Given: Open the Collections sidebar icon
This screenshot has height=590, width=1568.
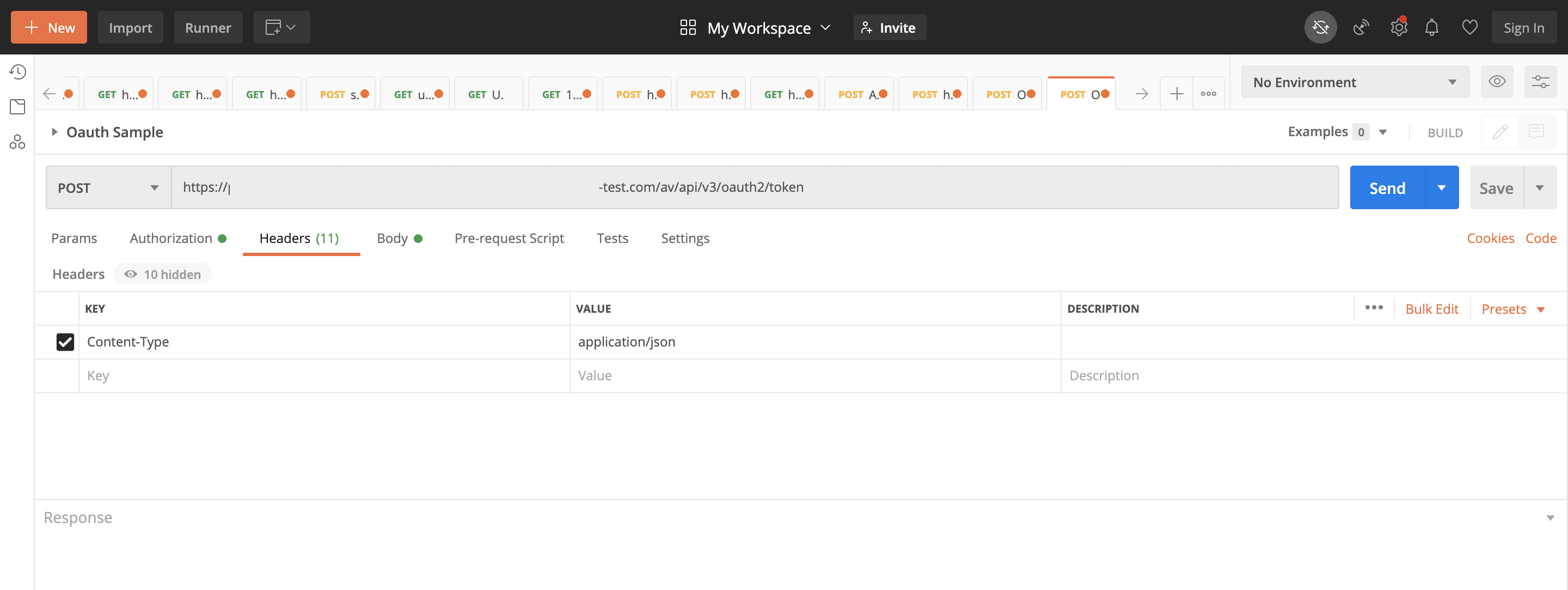Looking at the screenshot, I should [17, 107].
